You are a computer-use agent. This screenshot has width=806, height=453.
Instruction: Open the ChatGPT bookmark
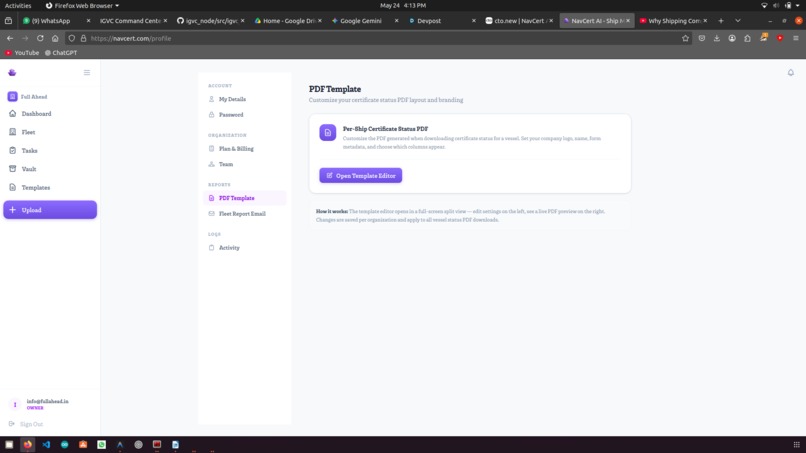coord(61,52)
